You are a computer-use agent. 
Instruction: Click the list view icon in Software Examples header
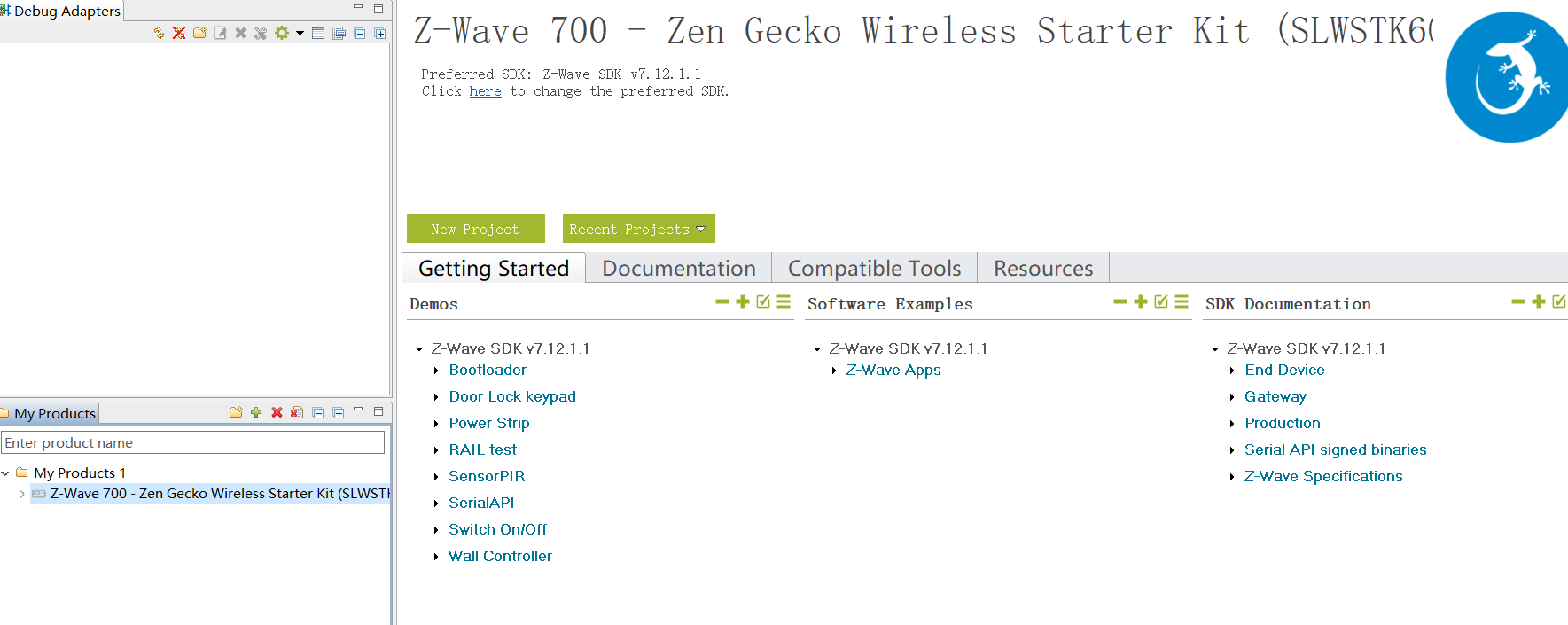(x=1182, y=301)
